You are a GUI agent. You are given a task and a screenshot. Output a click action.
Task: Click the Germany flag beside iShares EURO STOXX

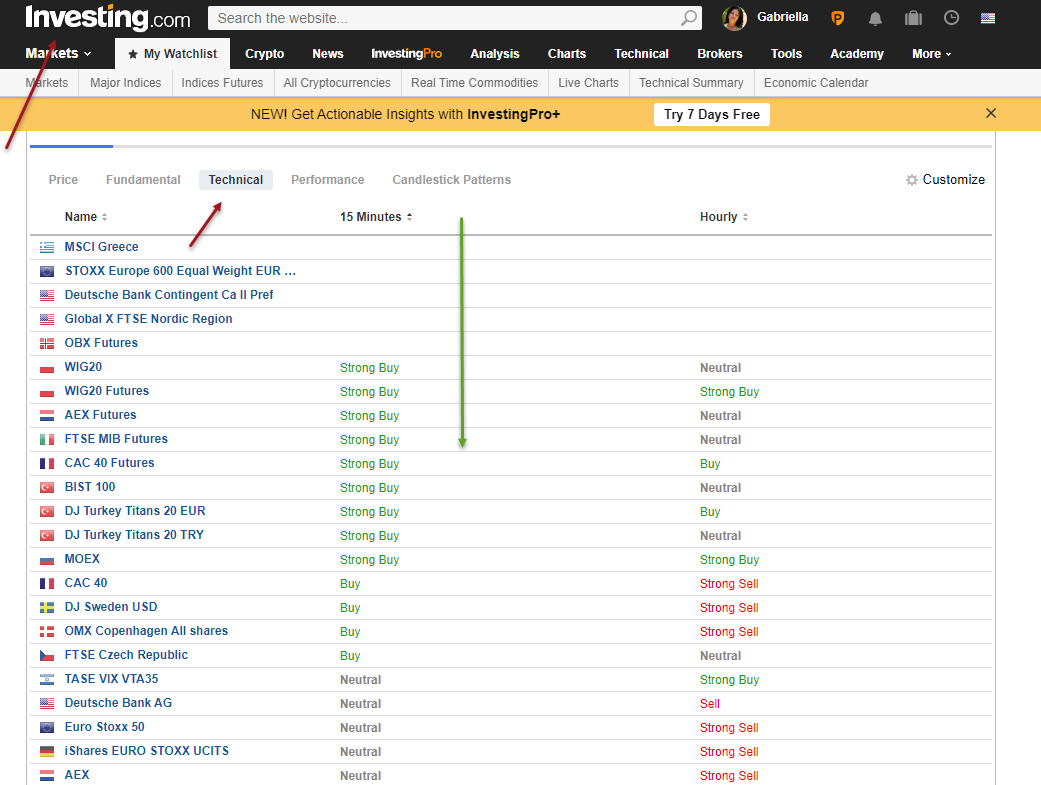(46, 751)
